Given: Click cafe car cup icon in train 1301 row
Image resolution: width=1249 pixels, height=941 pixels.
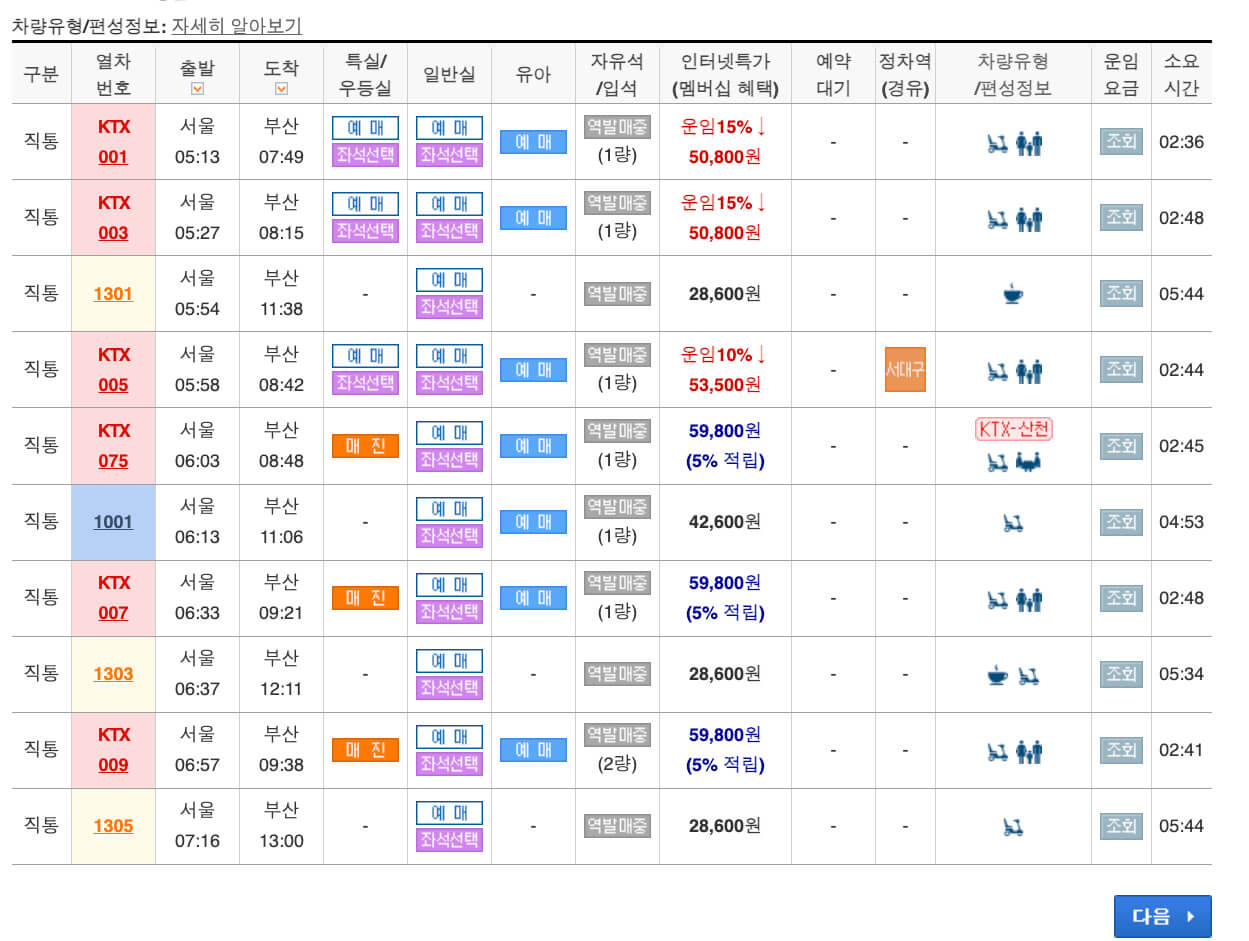Looking at the screenshot, I should tap(1013, 294).
